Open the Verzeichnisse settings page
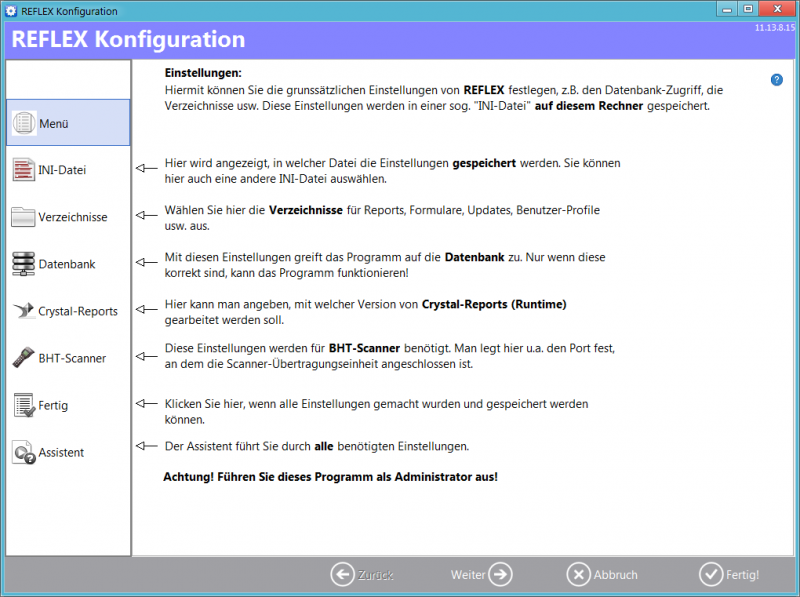 68,217
